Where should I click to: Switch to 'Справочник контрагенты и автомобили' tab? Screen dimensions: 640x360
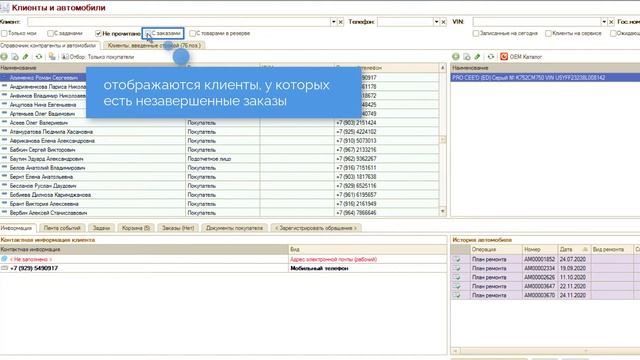click(x=48, y=46)
